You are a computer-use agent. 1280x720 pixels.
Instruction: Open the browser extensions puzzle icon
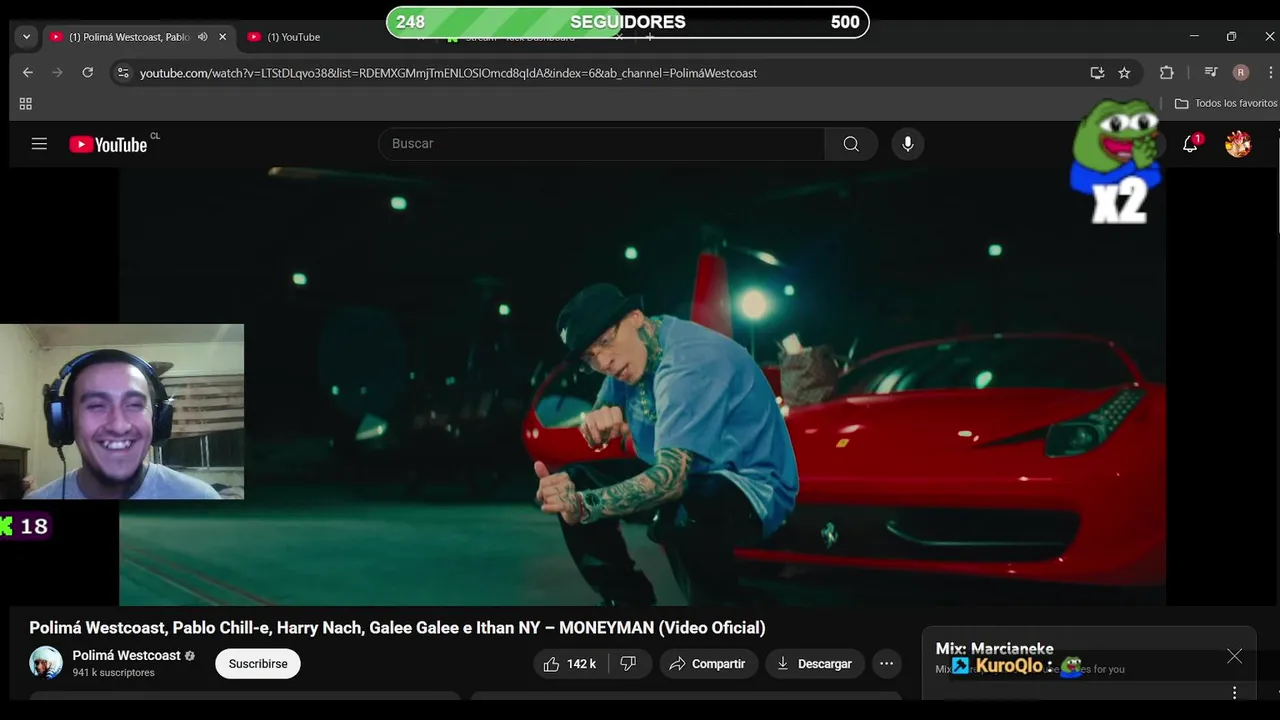tap(1166, 73)
